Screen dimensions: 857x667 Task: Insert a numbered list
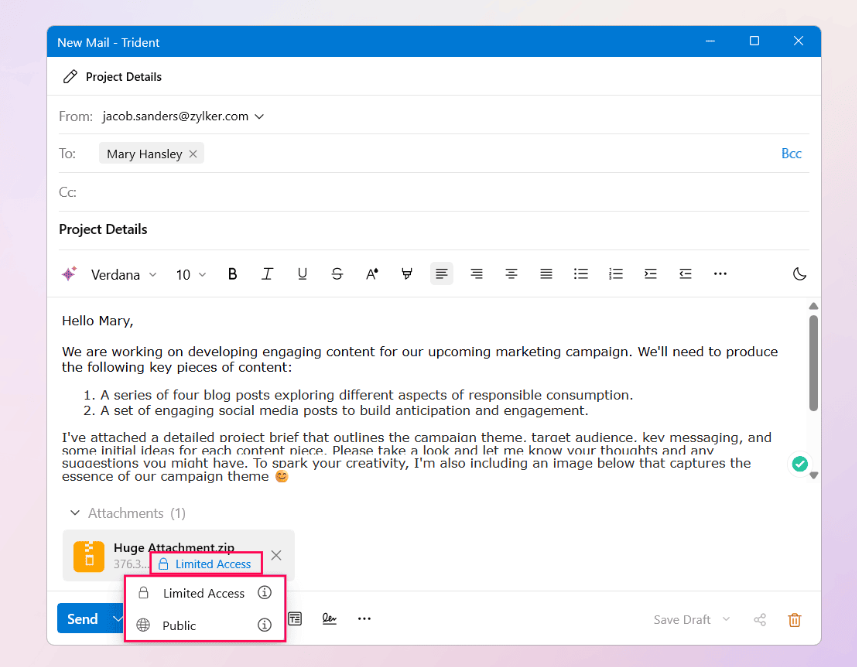click(x=616, y=274)
